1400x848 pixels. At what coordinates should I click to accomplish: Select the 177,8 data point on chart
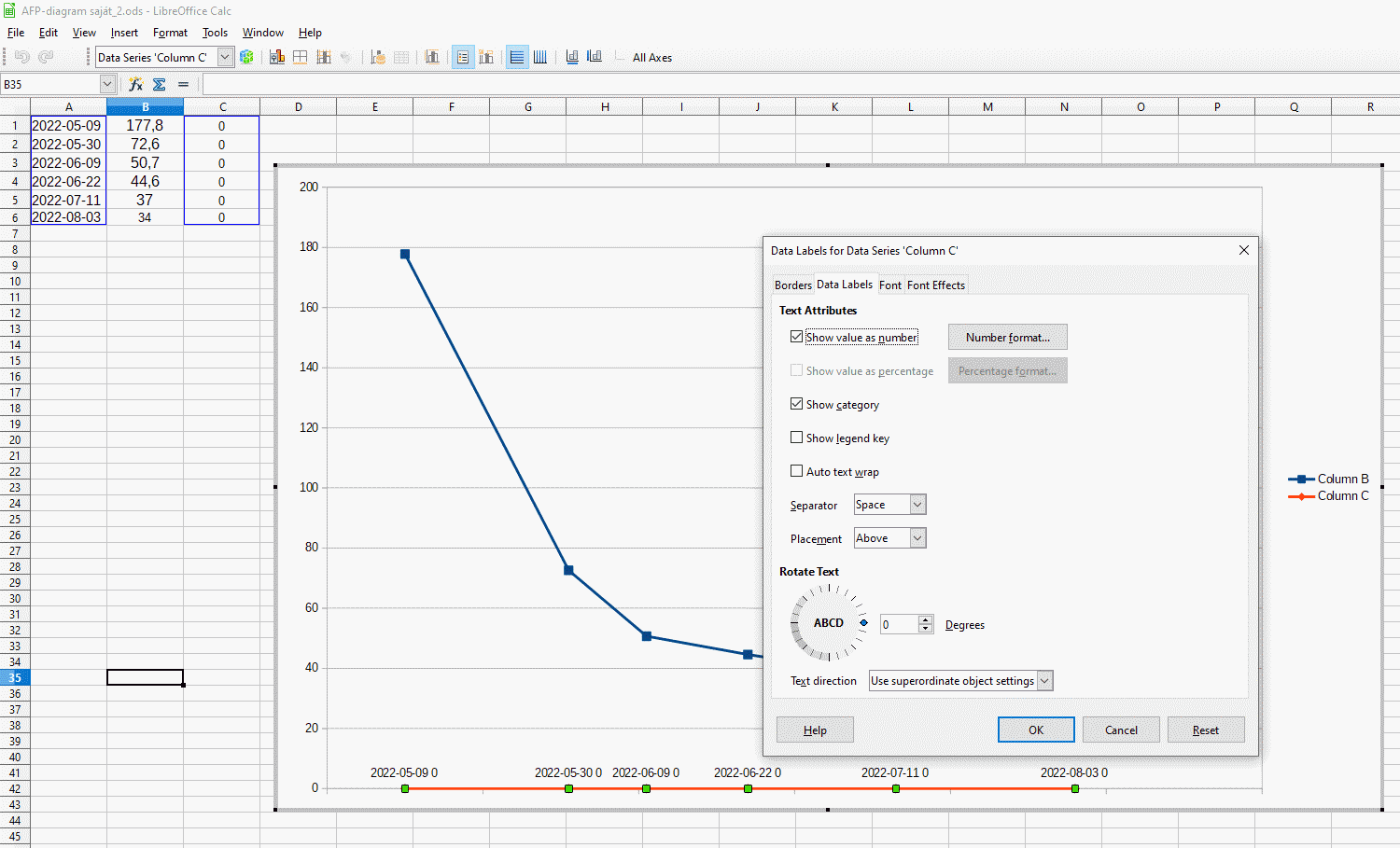pos(405,254)
